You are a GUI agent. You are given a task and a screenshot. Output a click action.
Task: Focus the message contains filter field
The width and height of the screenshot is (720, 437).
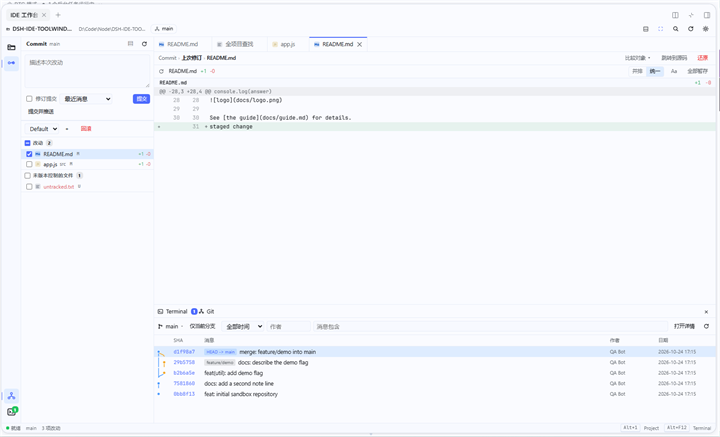click(490, 326)
